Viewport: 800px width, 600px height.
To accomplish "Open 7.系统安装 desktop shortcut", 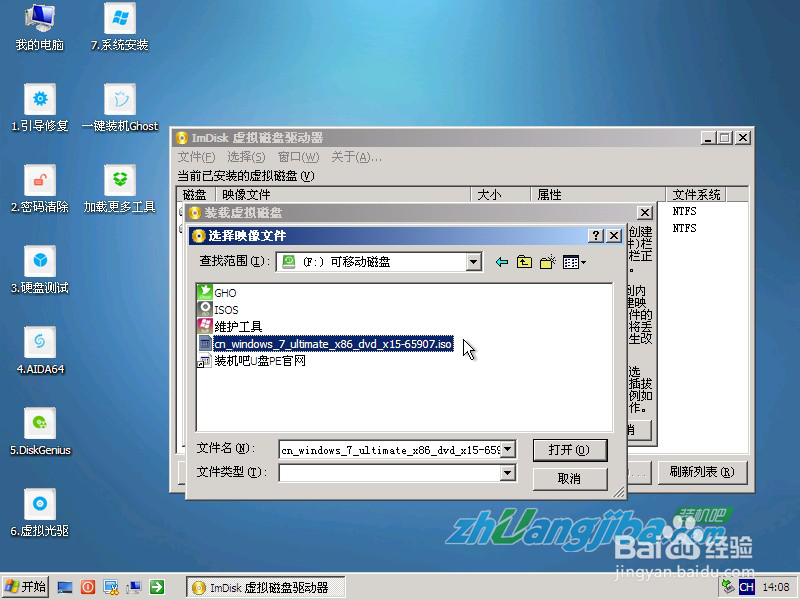I will [x=119, y=28].
